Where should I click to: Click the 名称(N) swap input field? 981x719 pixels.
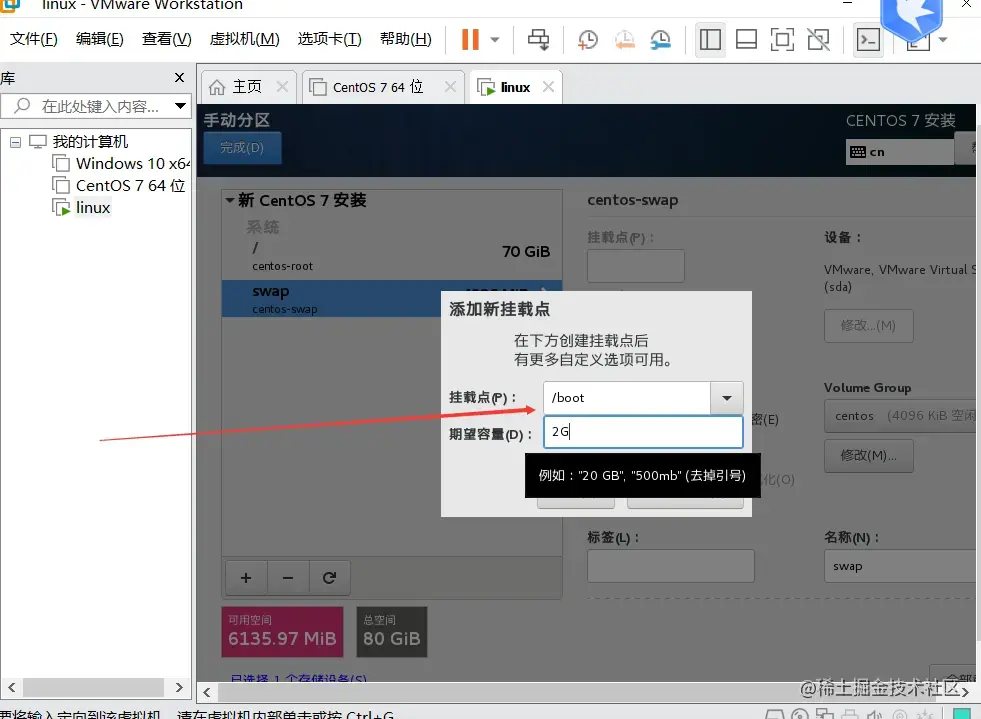(902, 566)
